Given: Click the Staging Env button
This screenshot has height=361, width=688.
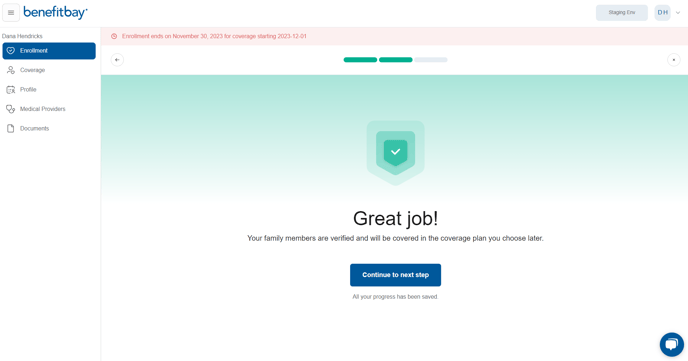Looking at the screenshot, I should pyautogui.click(x=621, y=13).
